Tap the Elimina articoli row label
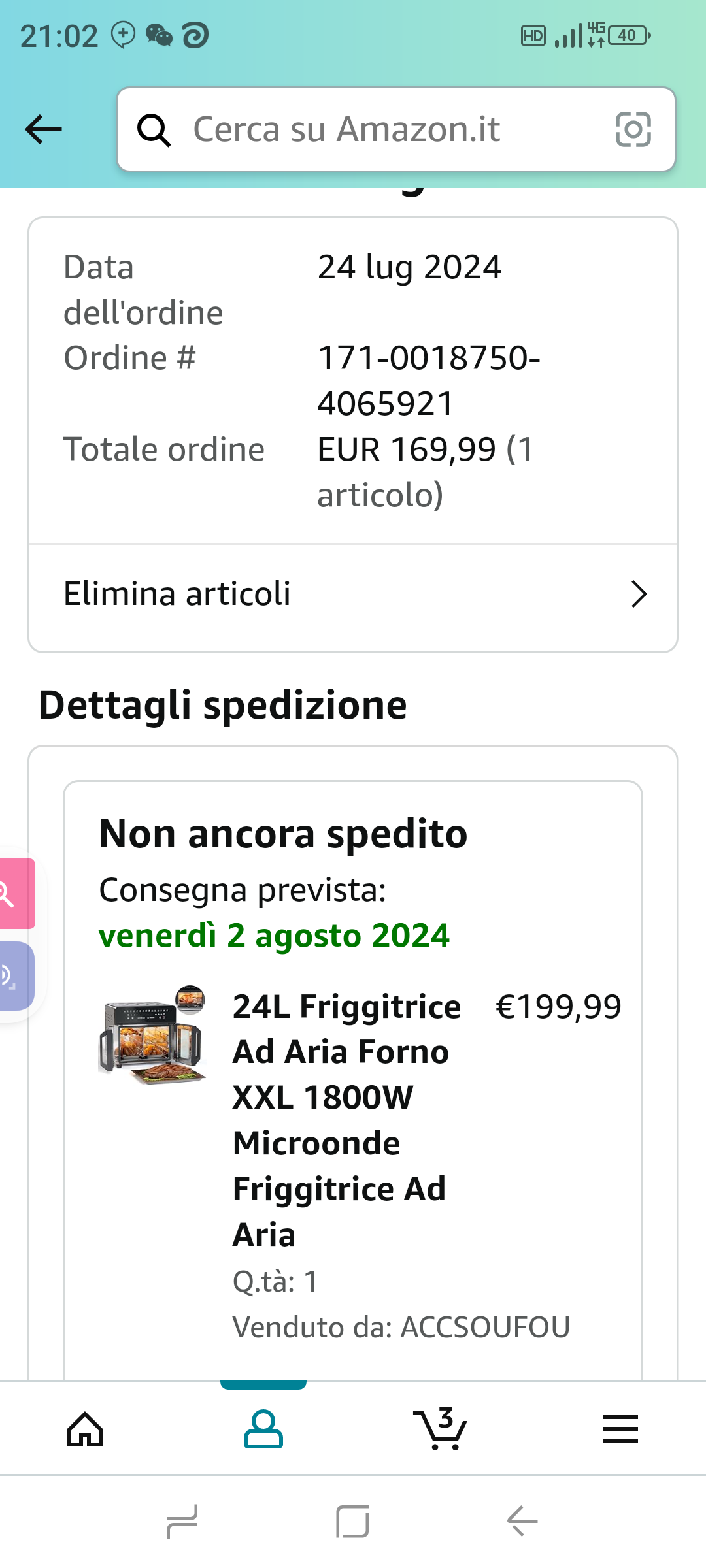 (x=177, y=595)
